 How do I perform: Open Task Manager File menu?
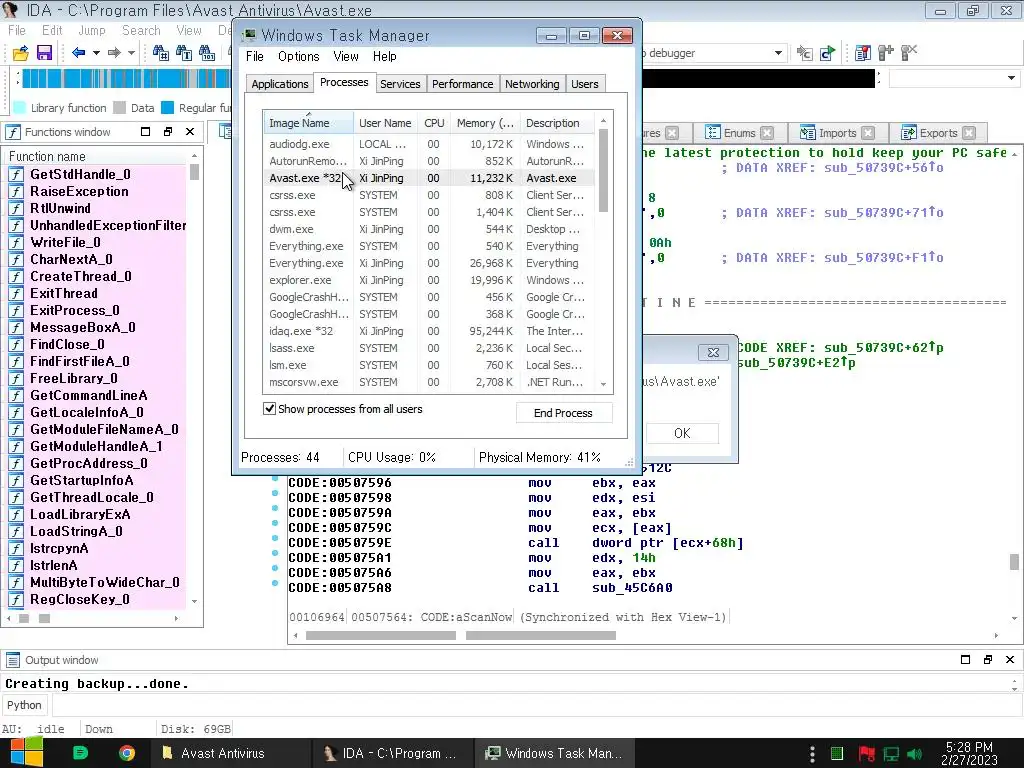pos(255,56)
